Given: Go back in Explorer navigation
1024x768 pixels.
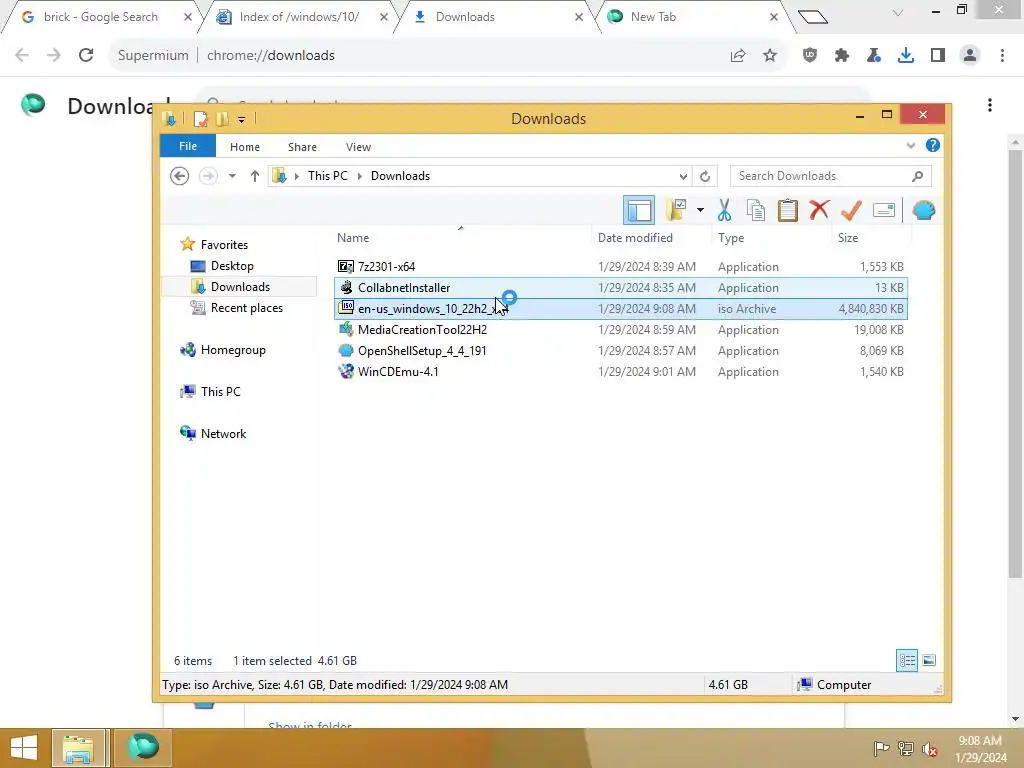Looking at the screenshot, I should 180,176.
